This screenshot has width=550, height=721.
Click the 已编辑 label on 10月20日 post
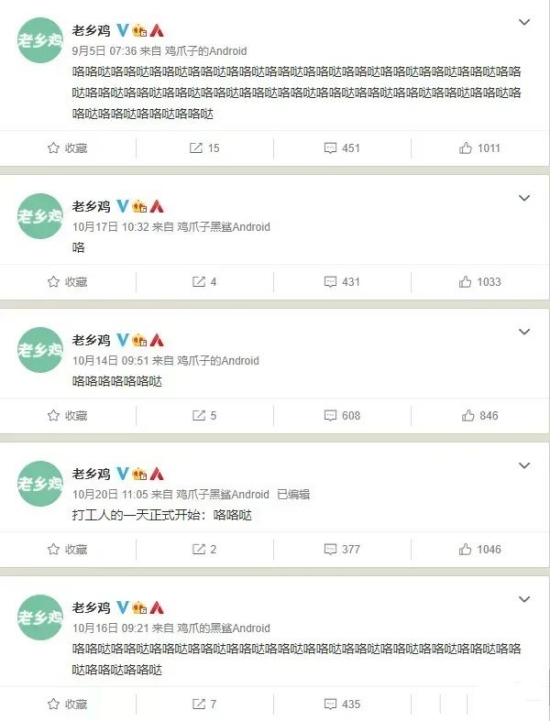tap(293, 494)
